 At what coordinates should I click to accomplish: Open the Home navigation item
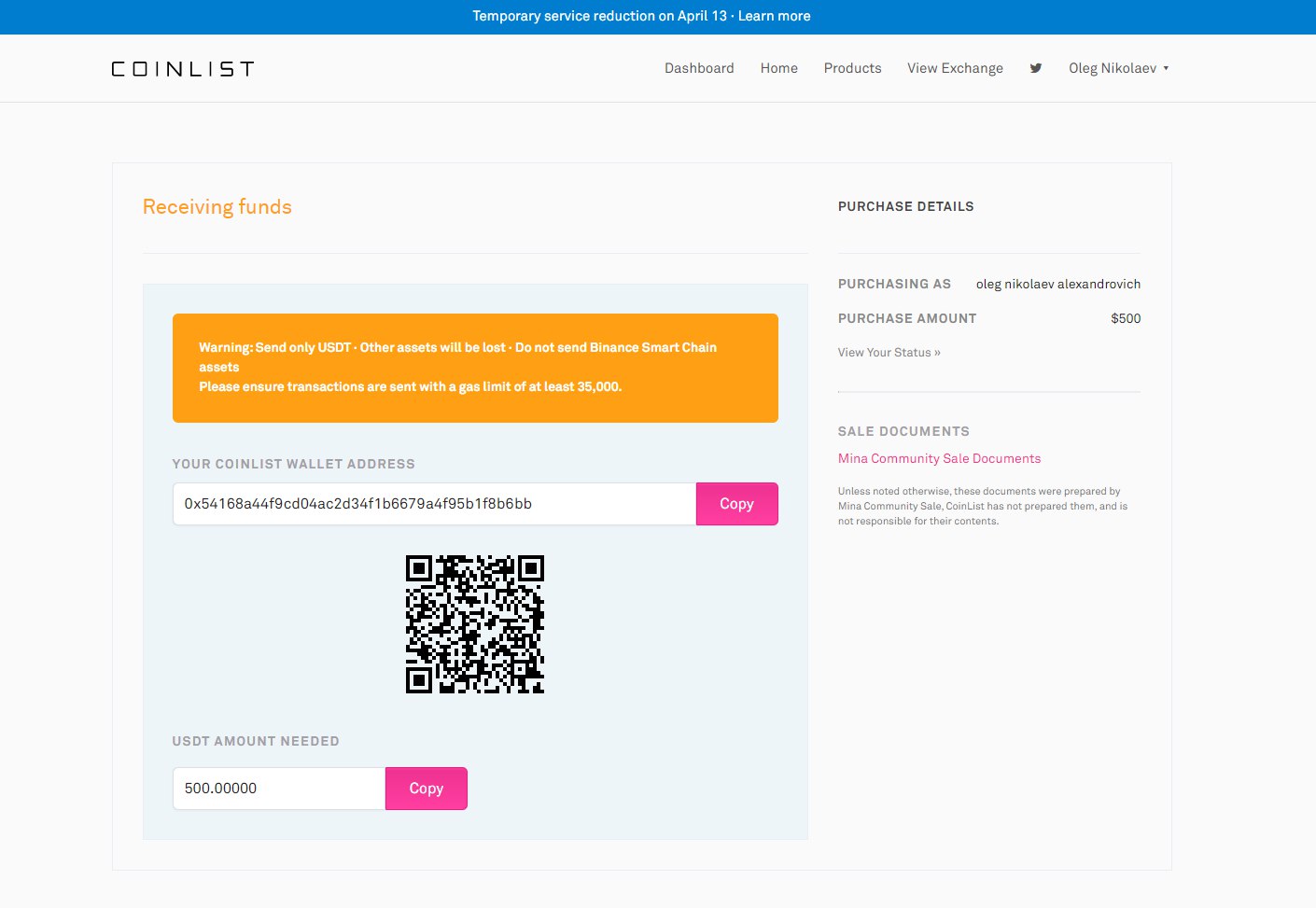pyautogui.click(x=778, y=68)
